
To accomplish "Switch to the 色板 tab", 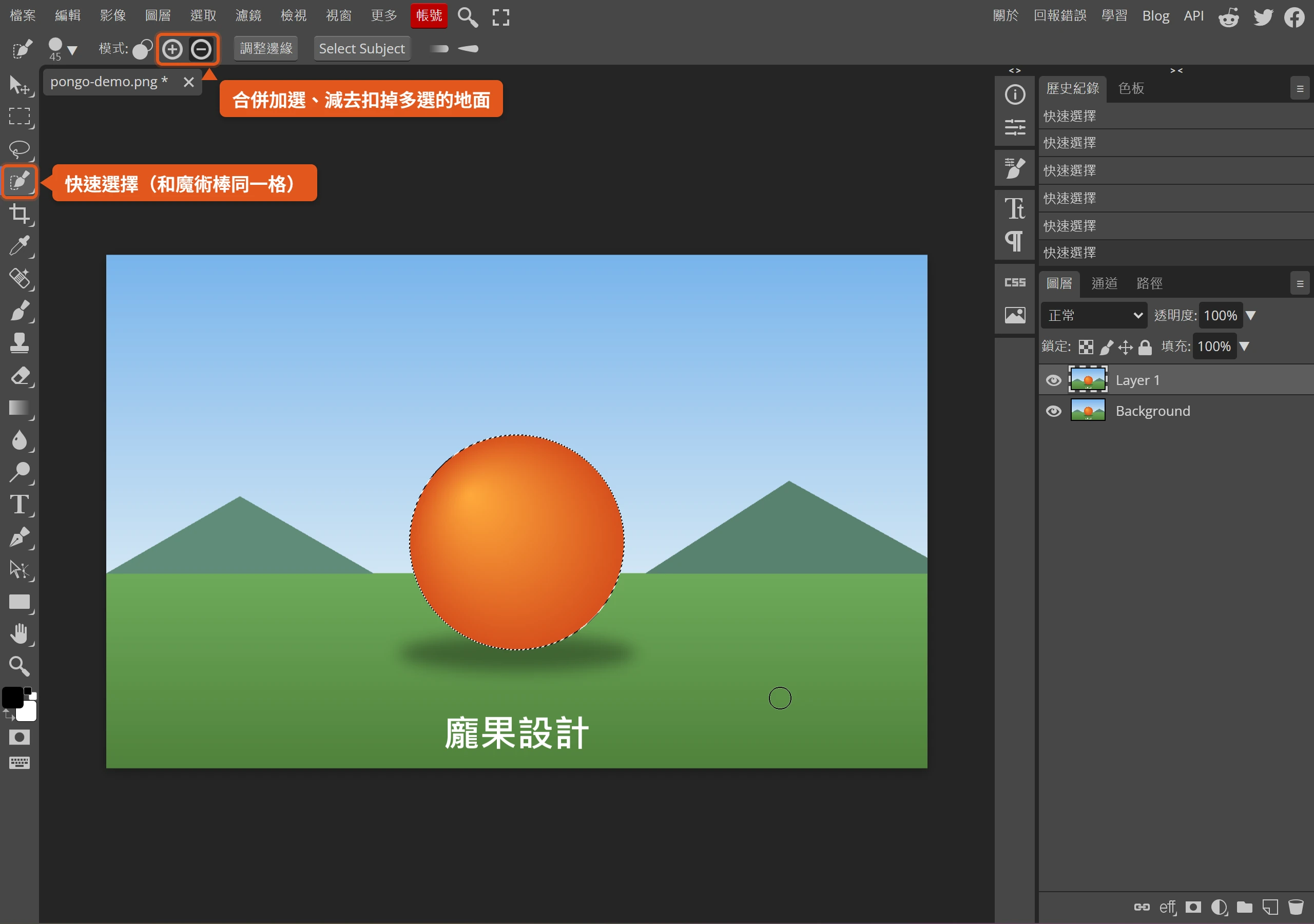I will [x=1131, y=88].
